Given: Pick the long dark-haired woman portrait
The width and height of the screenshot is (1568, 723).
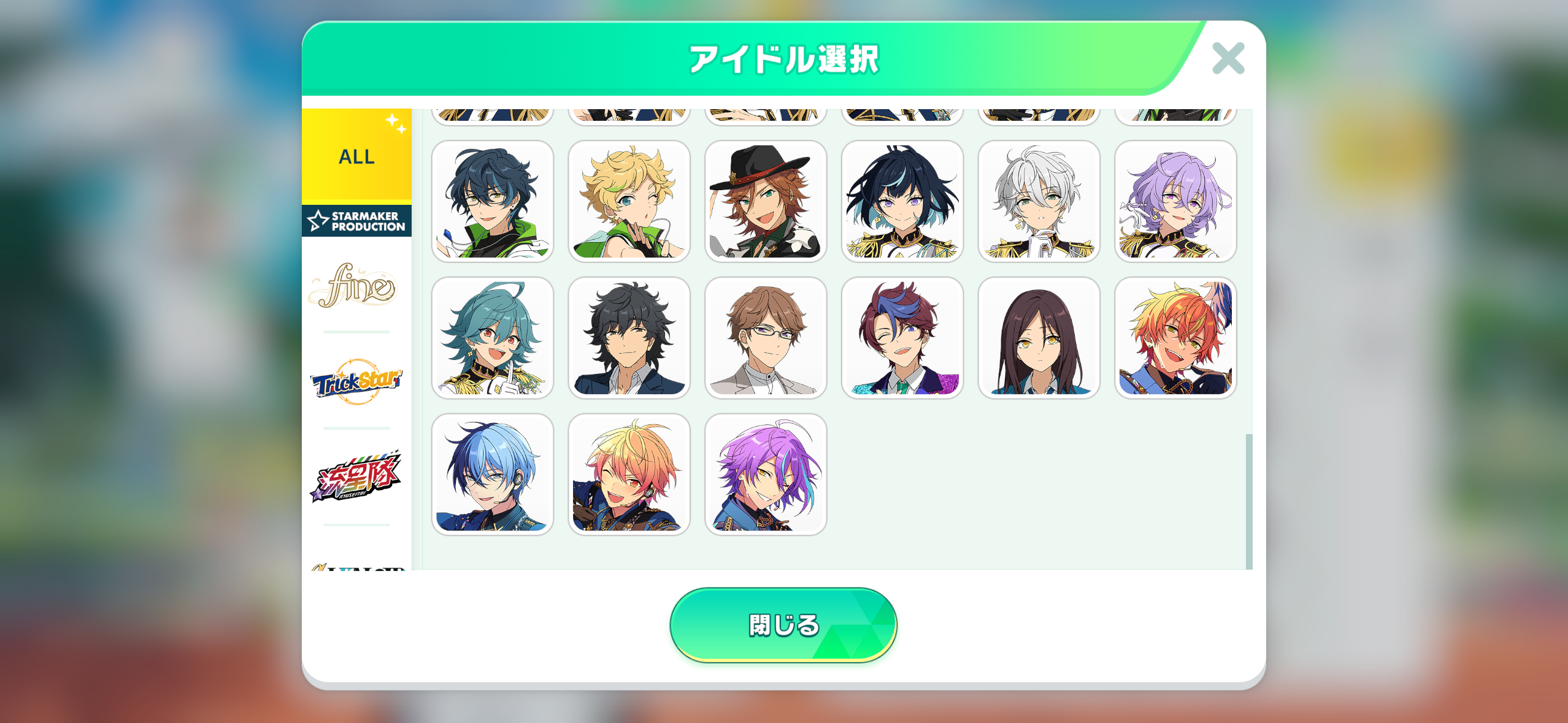Looking at the screenshot, I should (1039, 338).
